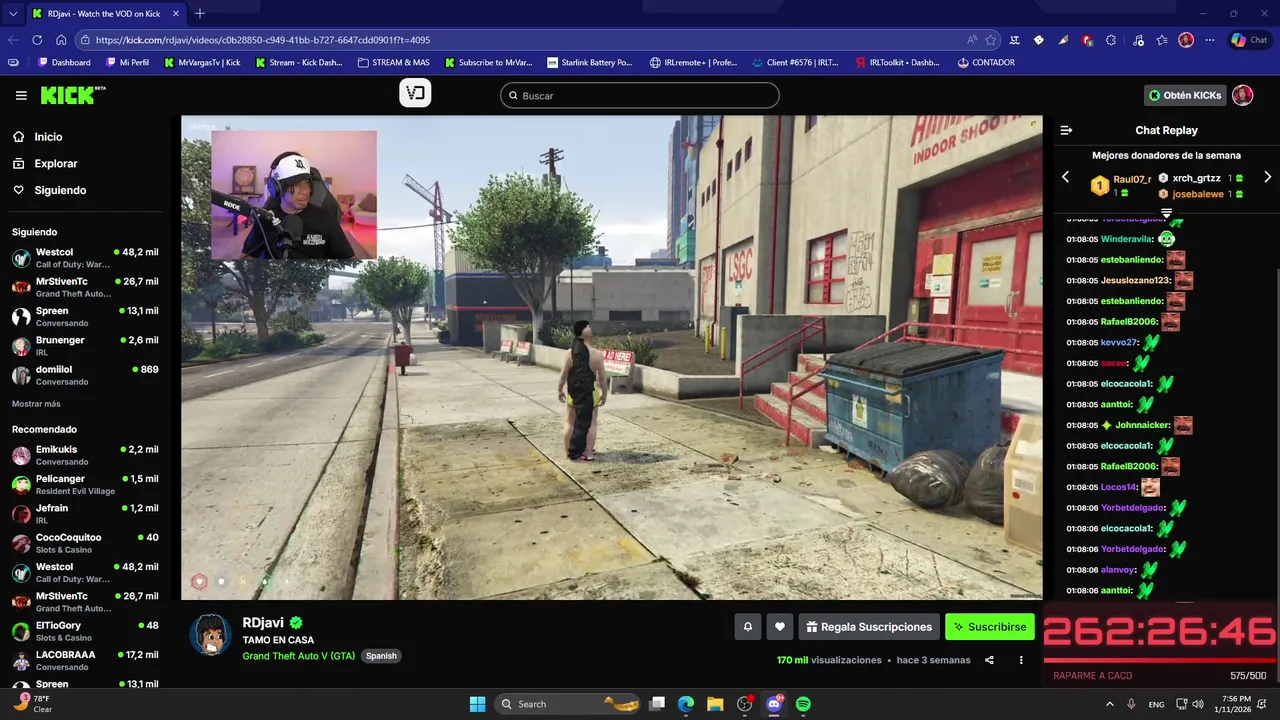The height and width of the screenshot is (720, 1280).
Task: Add page to favorites with the star icon
Action: (991, 40)
